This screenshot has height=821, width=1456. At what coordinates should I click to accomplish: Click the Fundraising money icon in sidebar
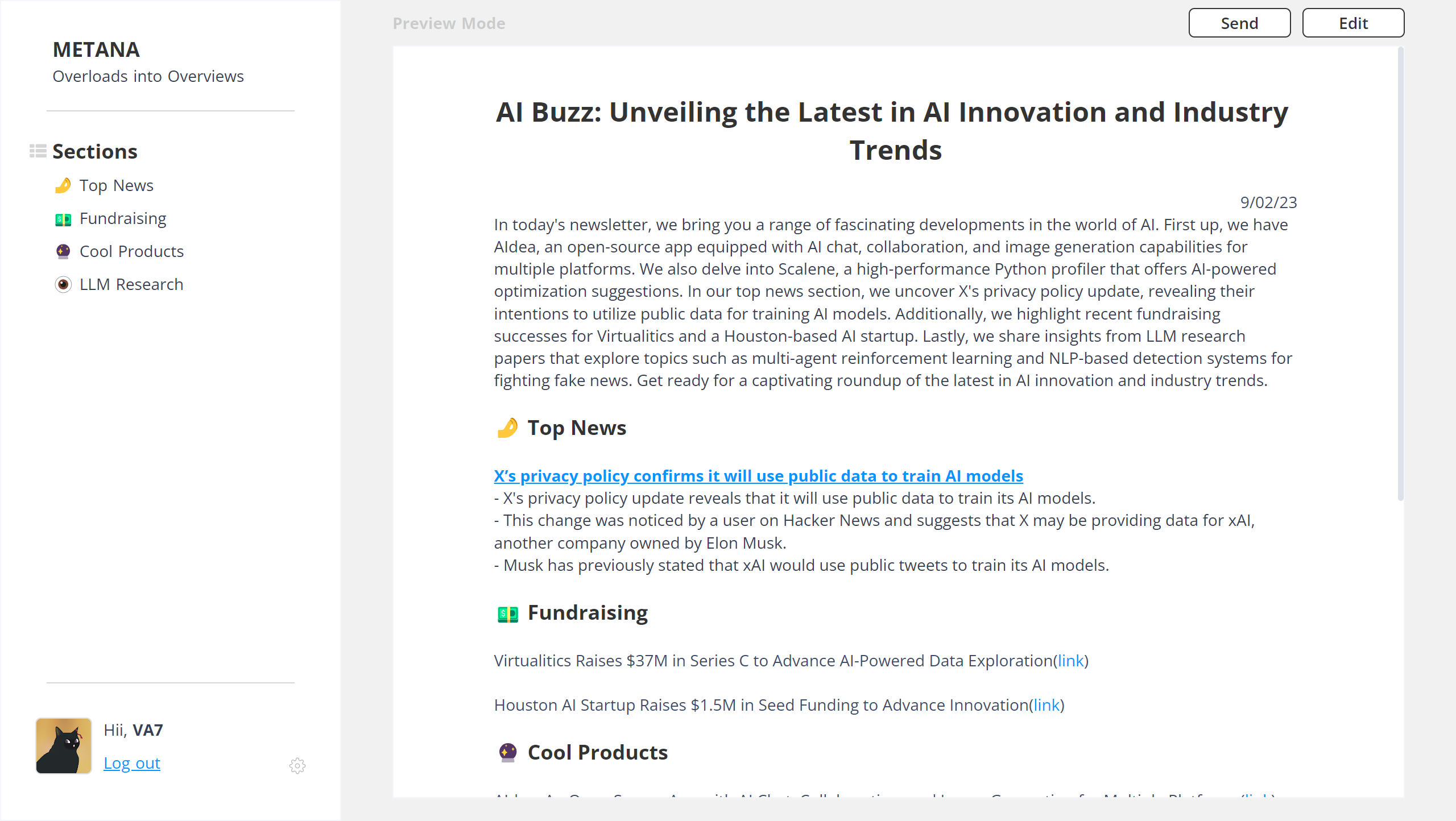tap(63, 219)
